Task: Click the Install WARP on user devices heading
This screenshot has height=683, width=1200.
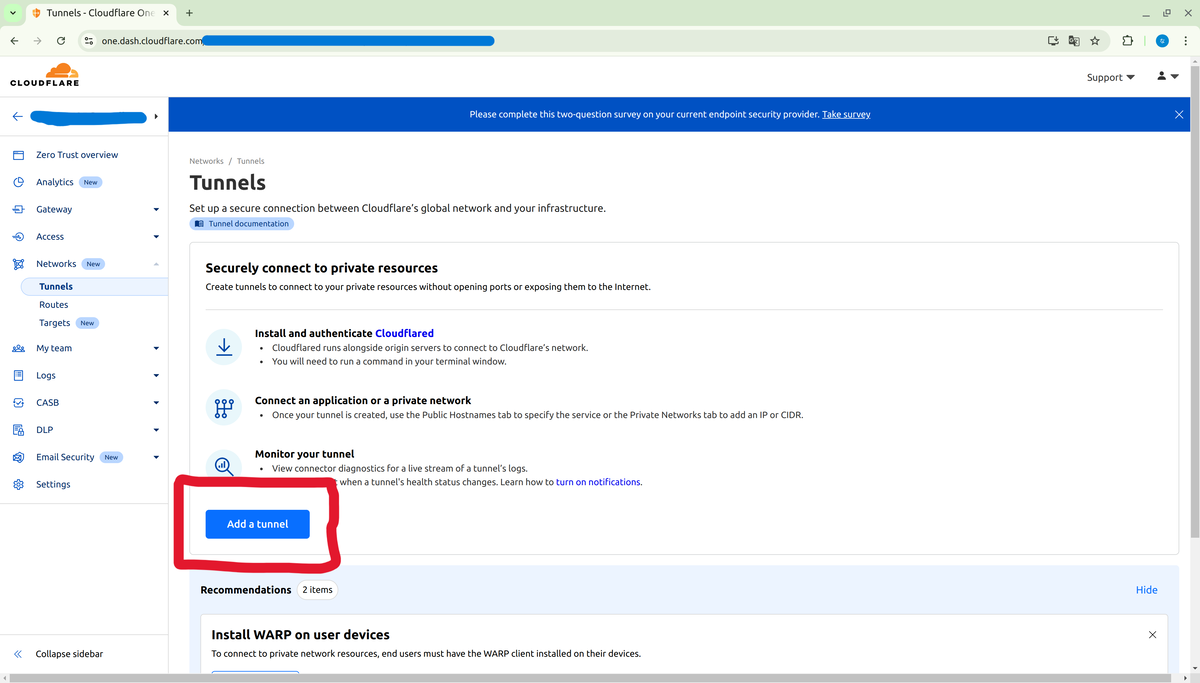Action: point(301,635)
